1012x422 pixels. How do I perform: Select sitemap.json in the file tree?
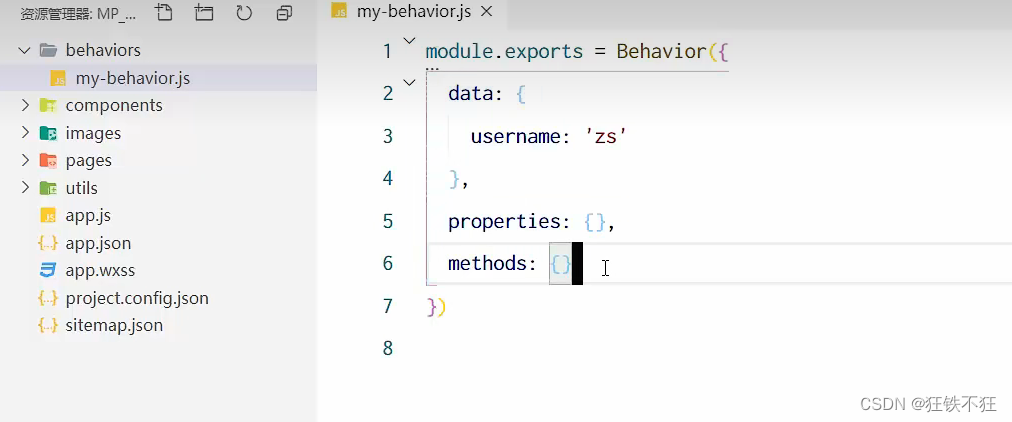point(114,326)
